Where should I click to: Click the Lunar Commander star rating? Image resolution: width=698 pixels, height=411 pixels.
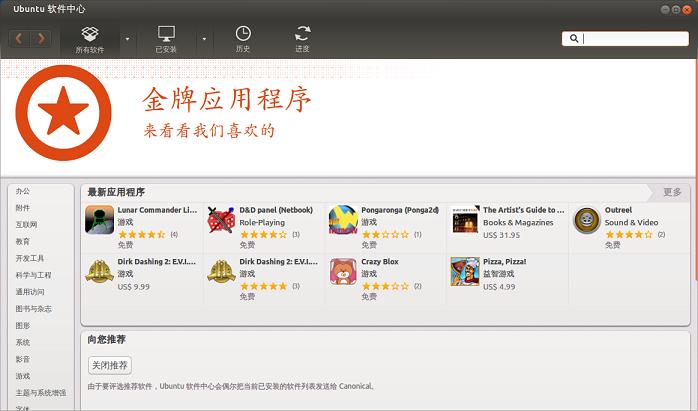142,234
